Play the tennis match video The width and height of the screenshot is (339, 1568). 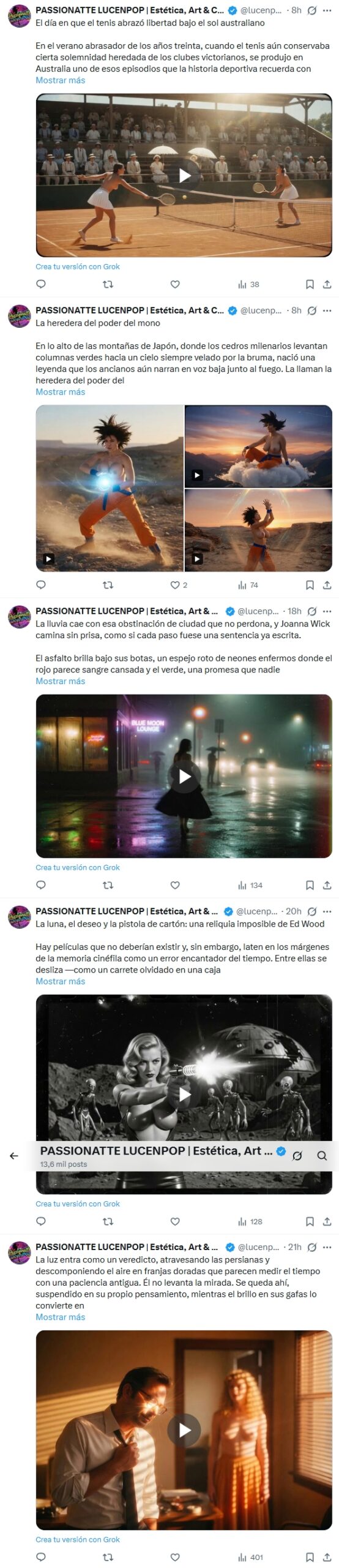coord(184,175)
